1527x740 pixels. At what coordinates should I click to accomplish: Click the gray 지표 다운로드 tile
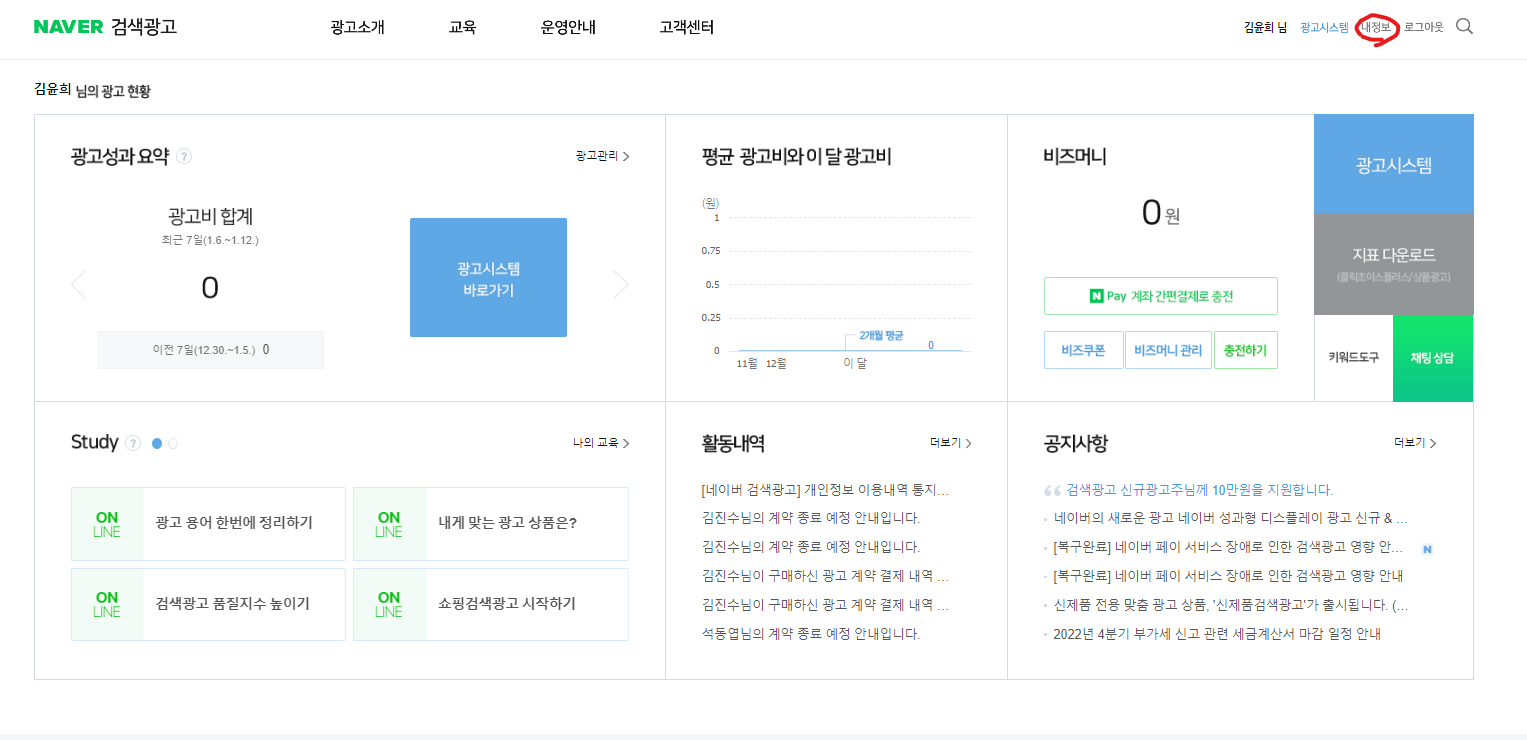(1394, 264)
